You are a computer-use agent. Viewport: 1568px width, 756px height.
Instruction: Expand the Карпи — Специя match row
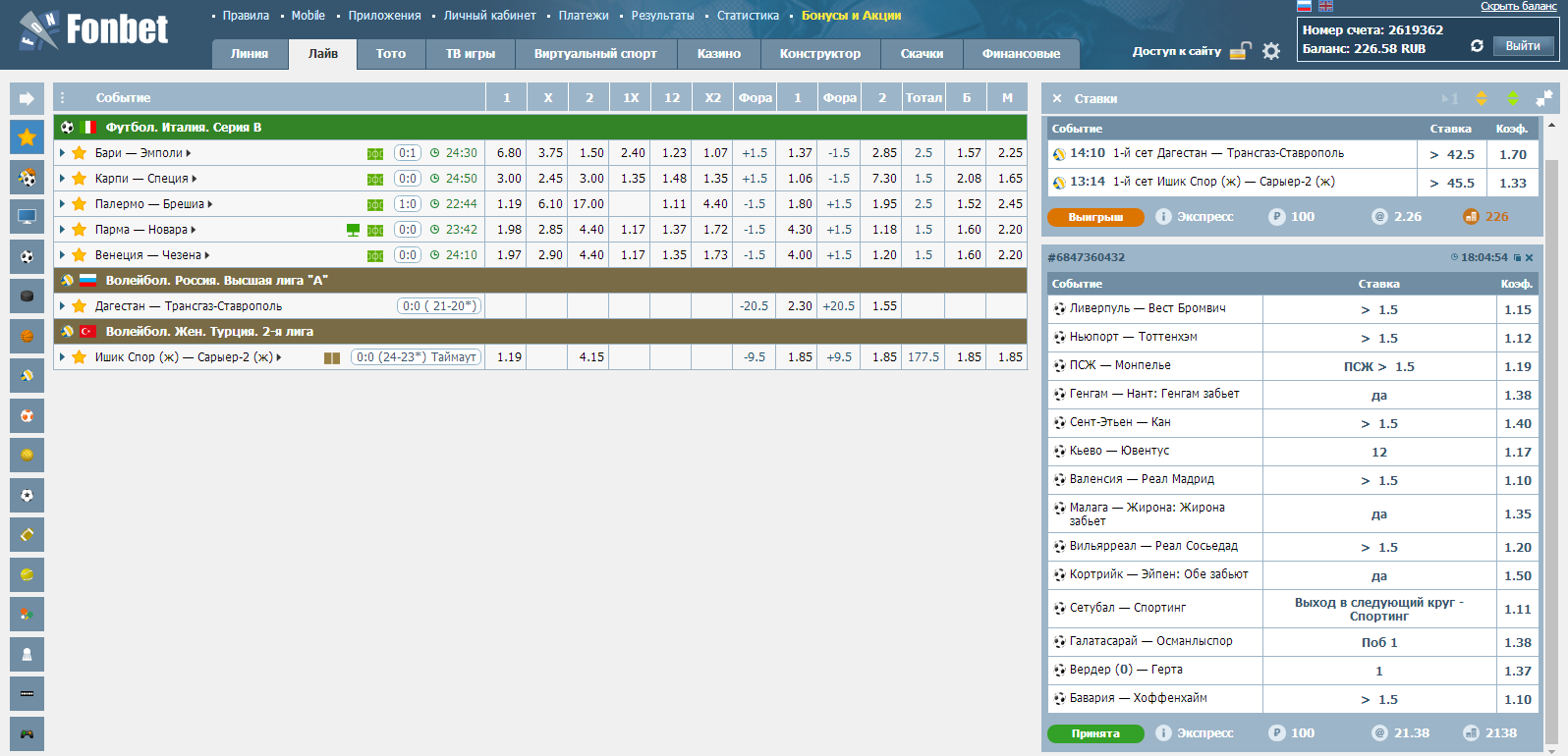(x=62, y=179)
